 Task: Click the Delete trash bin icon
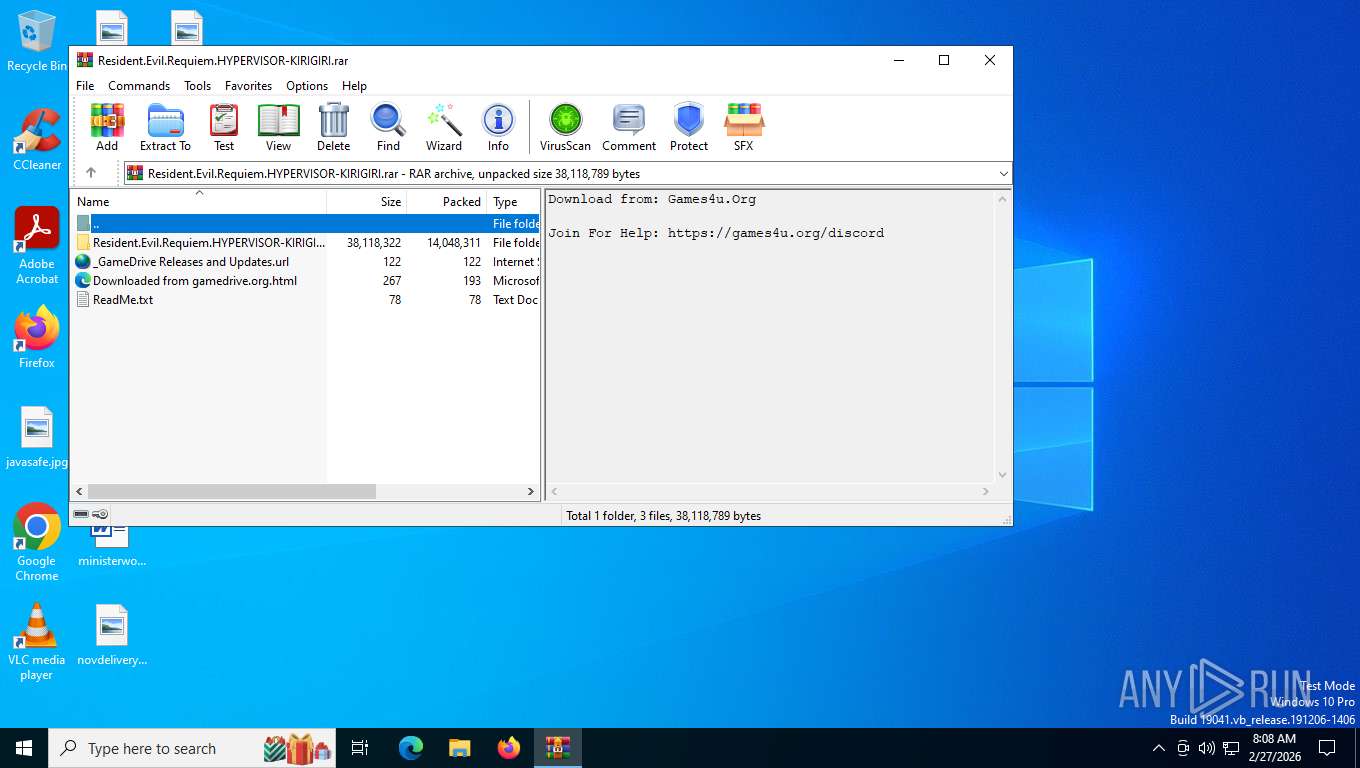tap(333, 127)
